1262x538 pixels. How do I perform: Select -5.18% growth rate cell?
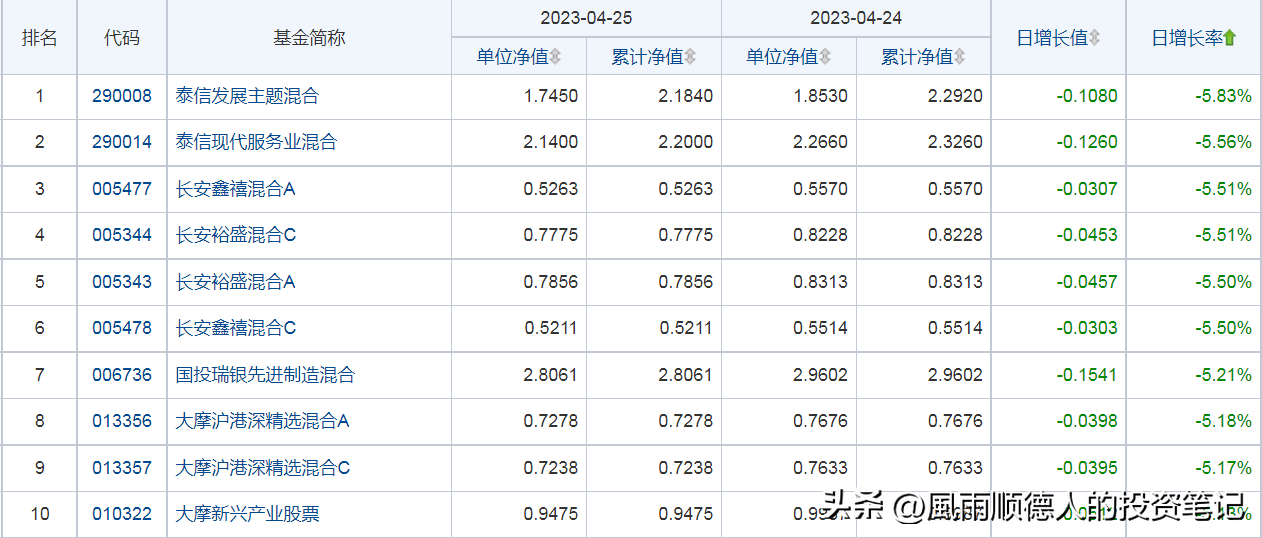[1223, 421]
